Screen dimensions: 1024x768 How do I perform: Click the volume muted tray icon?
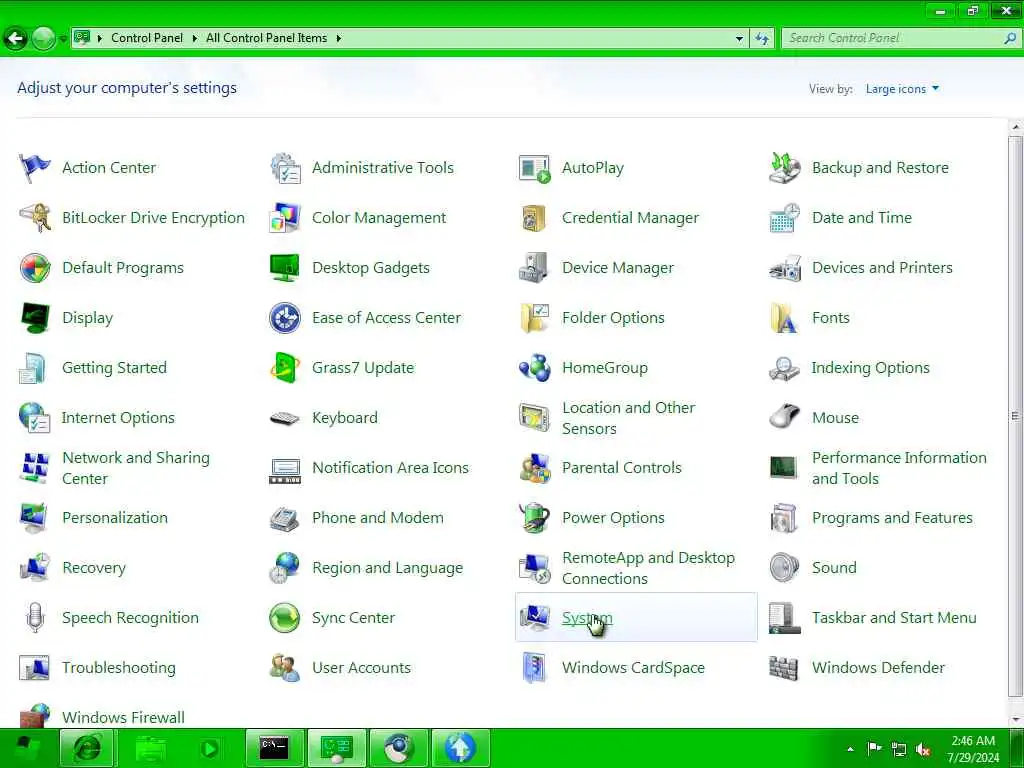point(923,749)
